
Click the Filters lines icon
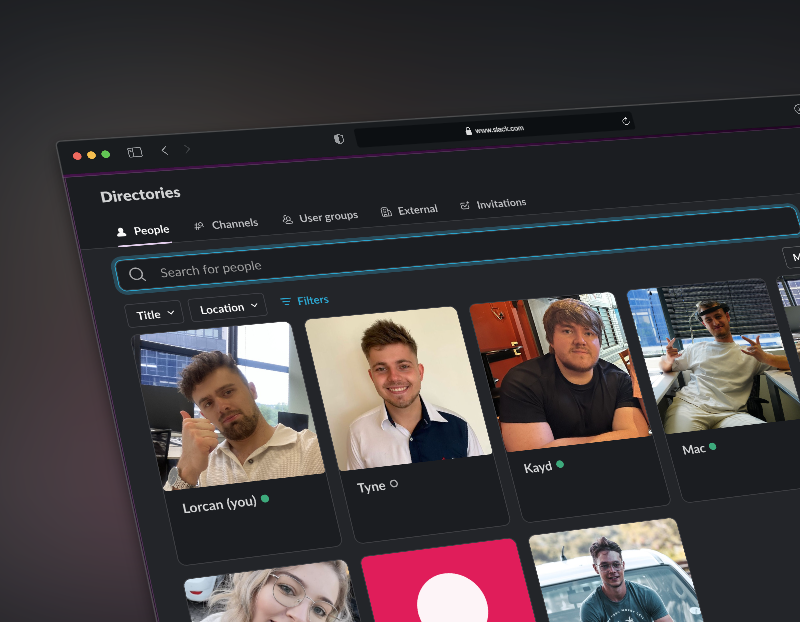tap(286, 302)
